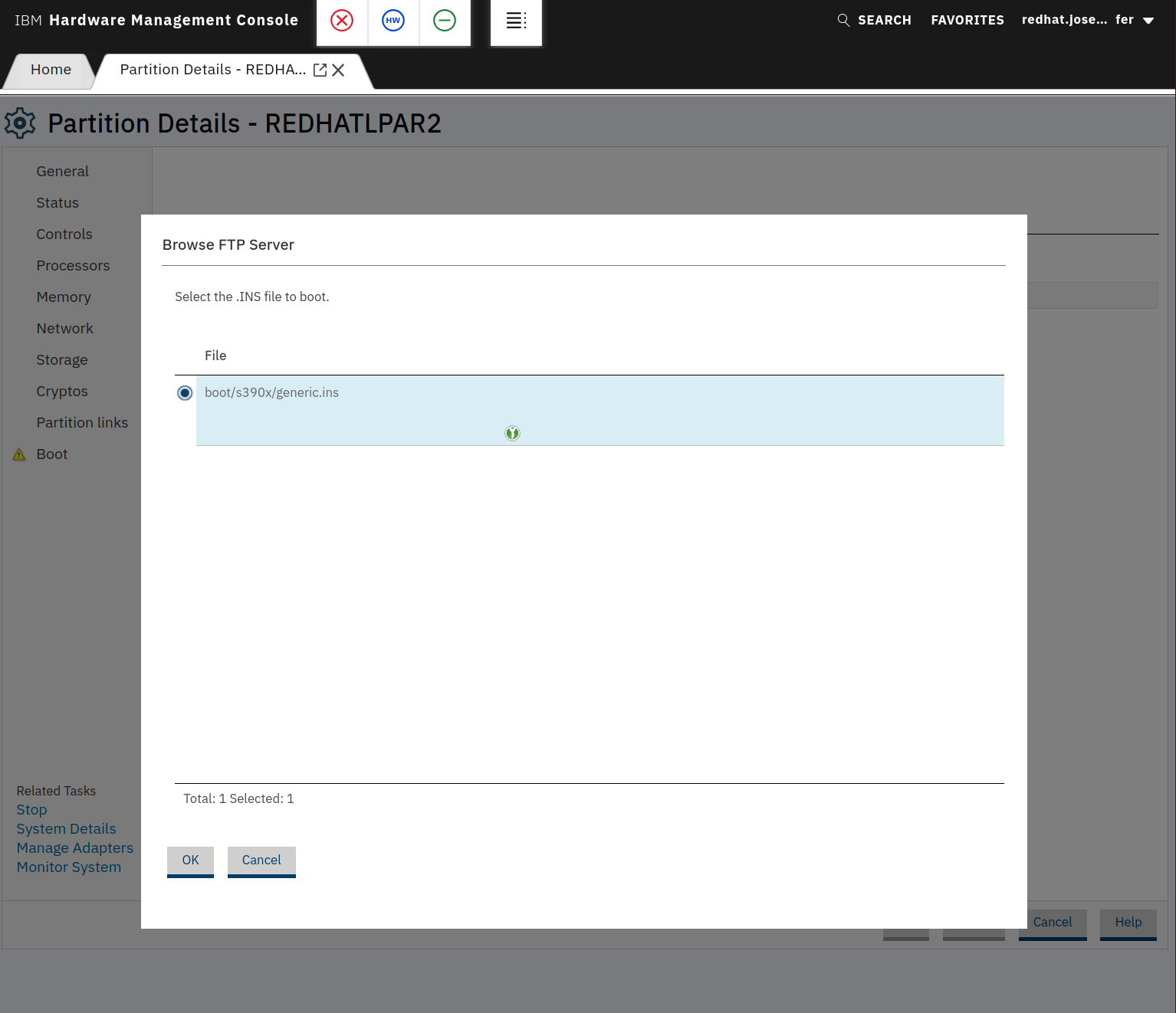Image resolution: width=1176 pixels, height=1013 pixels.
Task: Click the blue HW hardware messages icon
Action: click(393, 21)
